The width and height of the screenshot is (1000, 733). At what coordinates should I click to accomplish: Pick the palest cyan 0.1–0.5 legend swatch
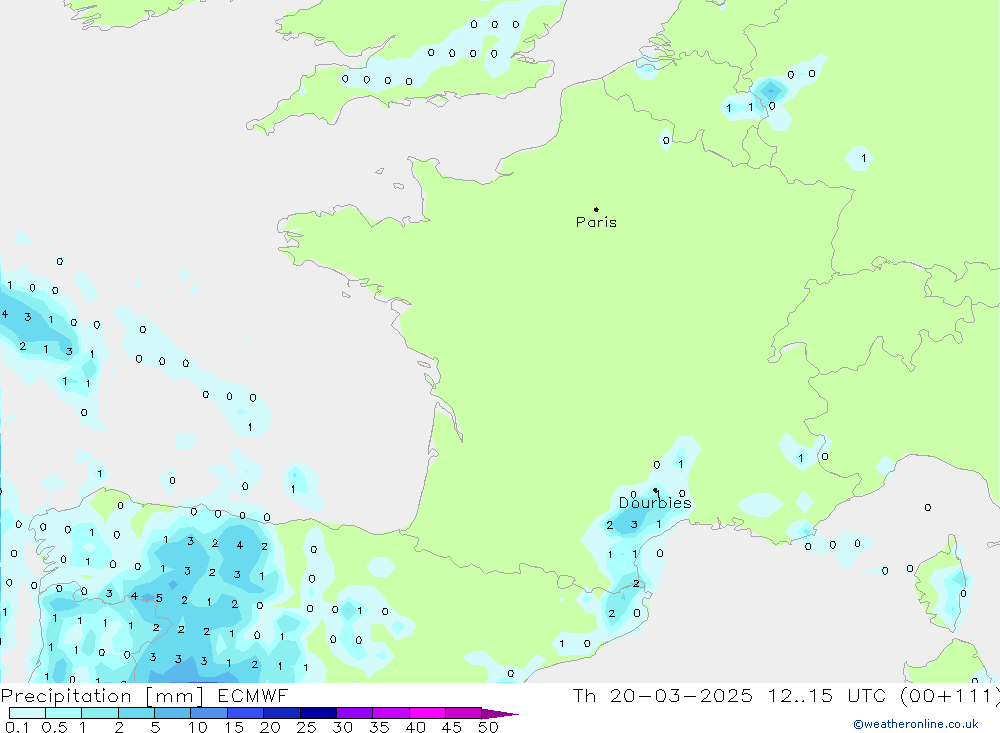27,713
